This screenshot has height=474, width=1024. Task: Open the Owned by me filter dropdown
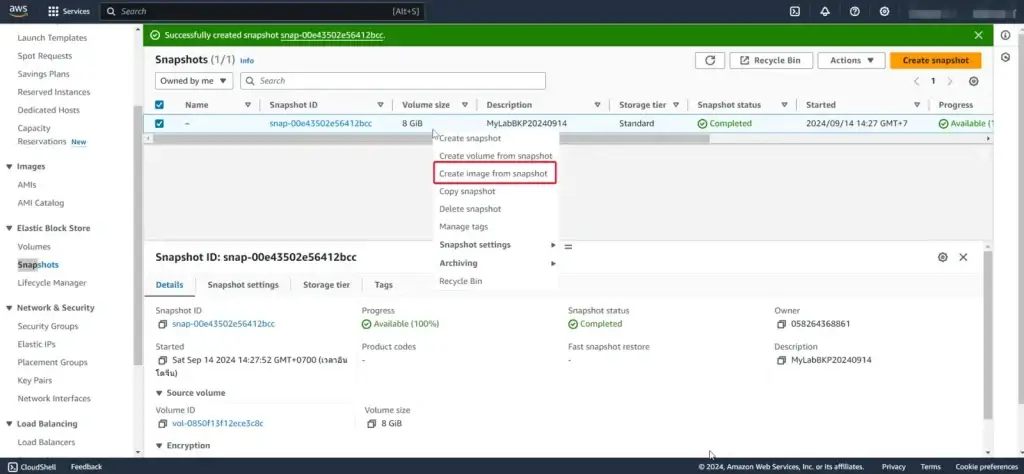[x=194, y=81]
